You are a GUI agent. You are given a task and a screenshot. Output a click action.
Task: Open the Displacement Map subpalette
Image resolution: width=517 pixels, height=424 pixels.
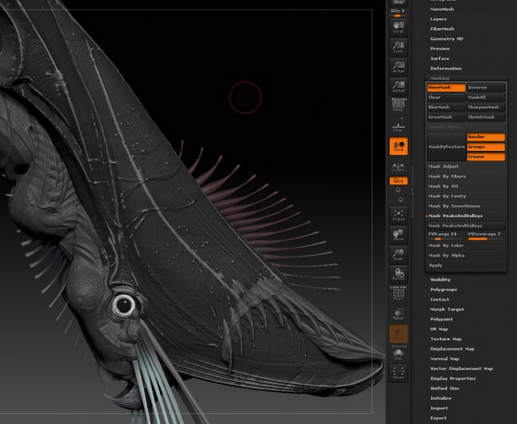click(x=452, y=349)
